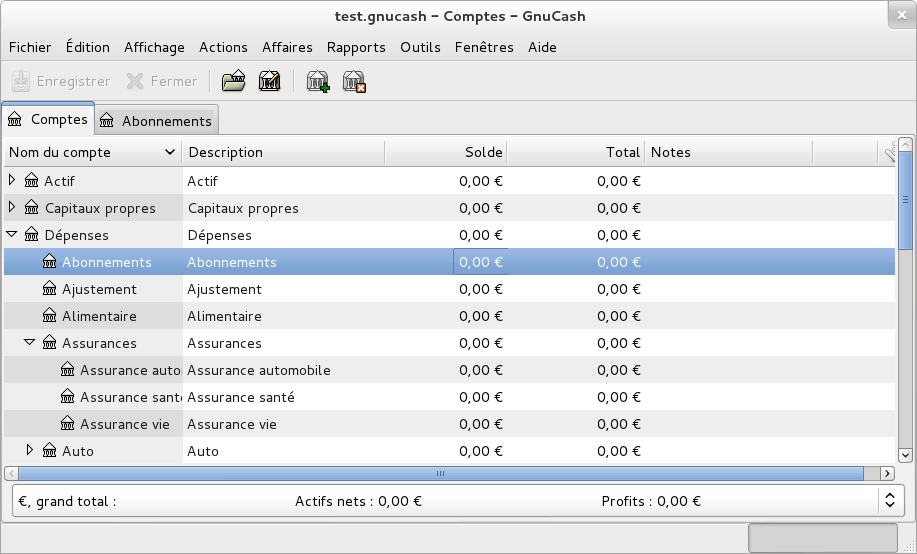
Task: Switch to the Abonnements tab
Action: (158, 121)
